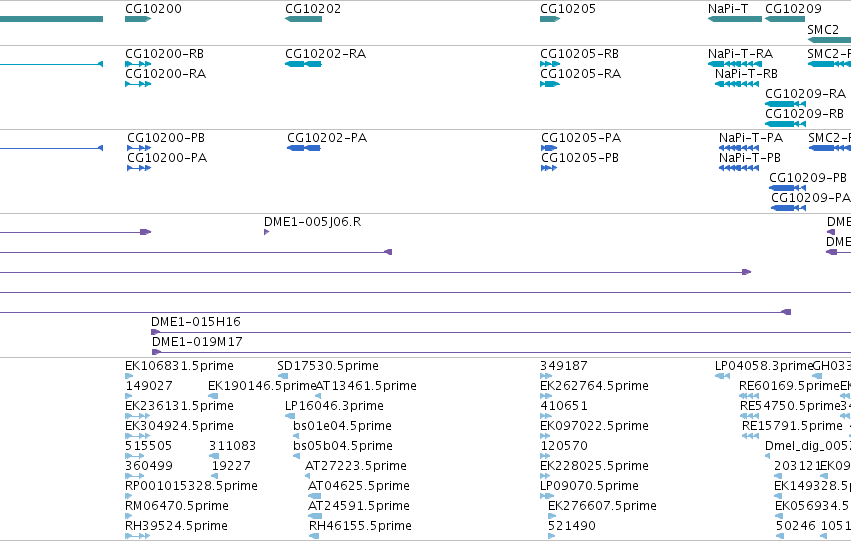This screenshot has height=541, width=851.
Task: Select the CG10200 gene label
Action: 153,9
